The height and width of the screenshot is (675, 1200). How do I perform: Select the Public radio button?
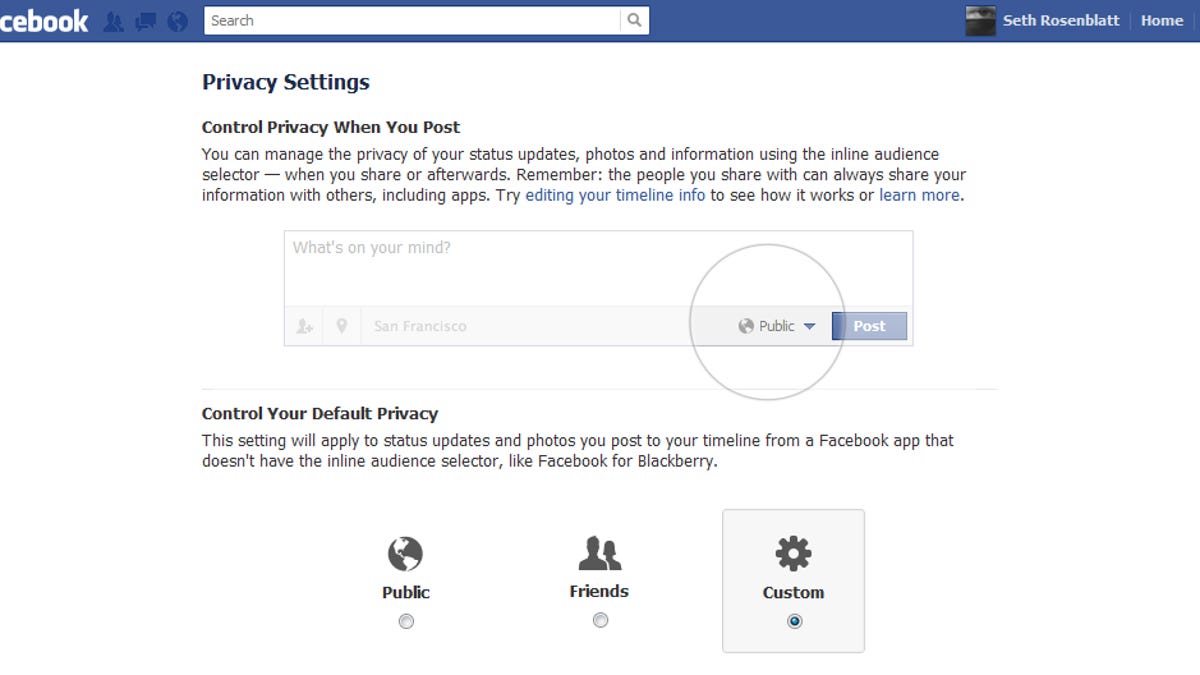406,621
